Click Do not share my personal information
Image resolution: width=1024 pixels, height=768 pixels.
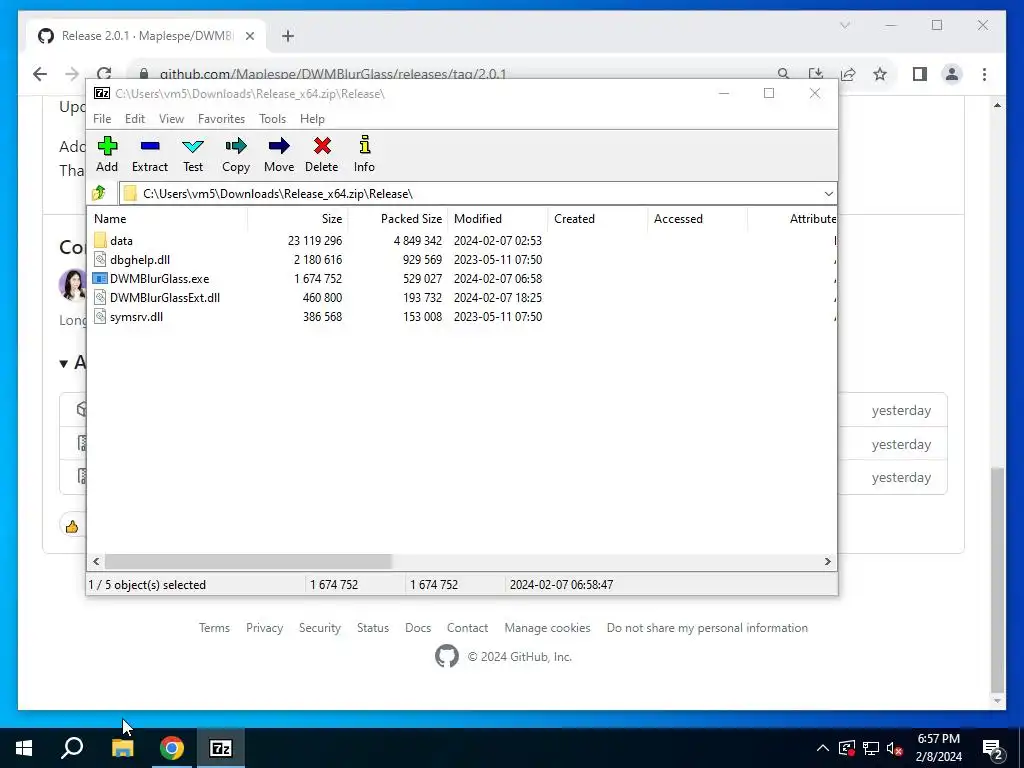tap(707, 628)
